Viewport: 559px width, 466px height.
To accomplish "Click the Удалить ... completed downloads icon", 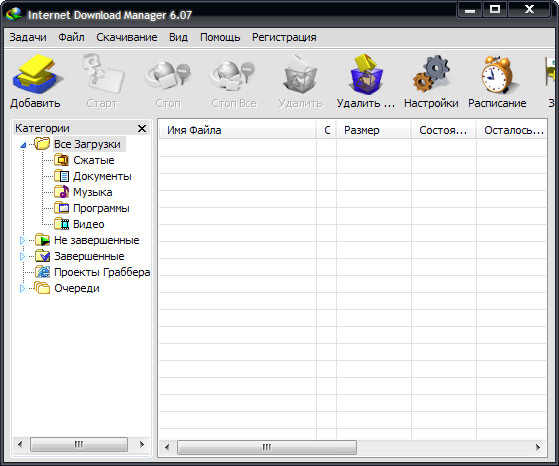I will pos(366,74).
